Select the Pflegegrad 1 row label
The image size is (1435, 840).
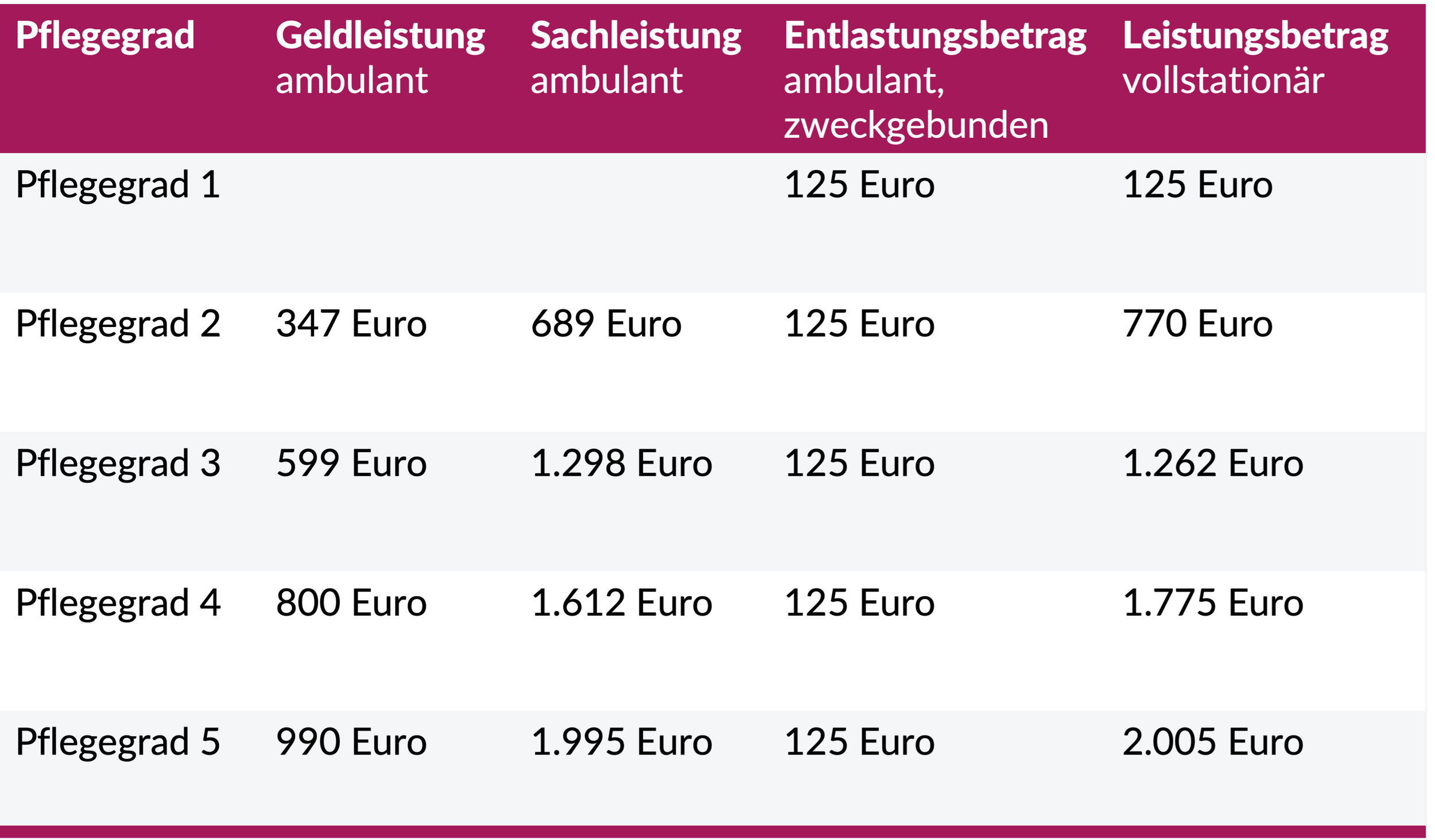(x=118, y=186)
